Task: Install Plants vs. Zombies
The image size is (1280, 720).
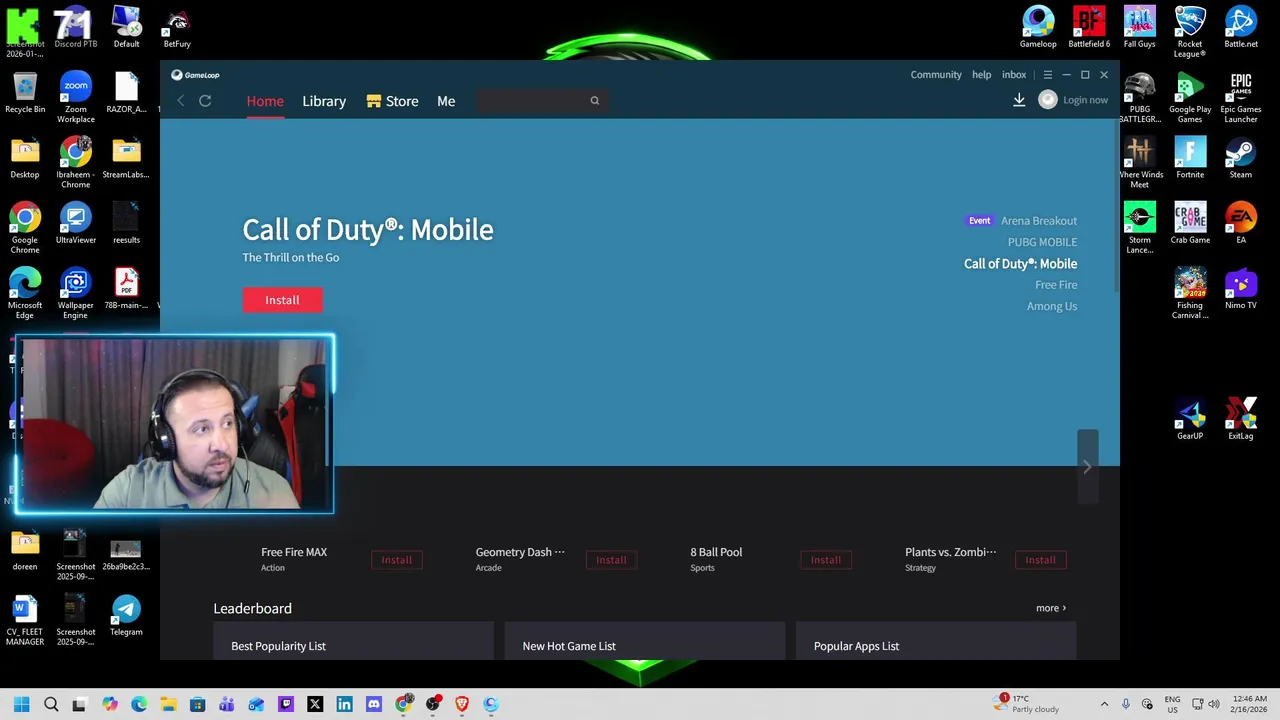Action: [x=1040, y=560]
